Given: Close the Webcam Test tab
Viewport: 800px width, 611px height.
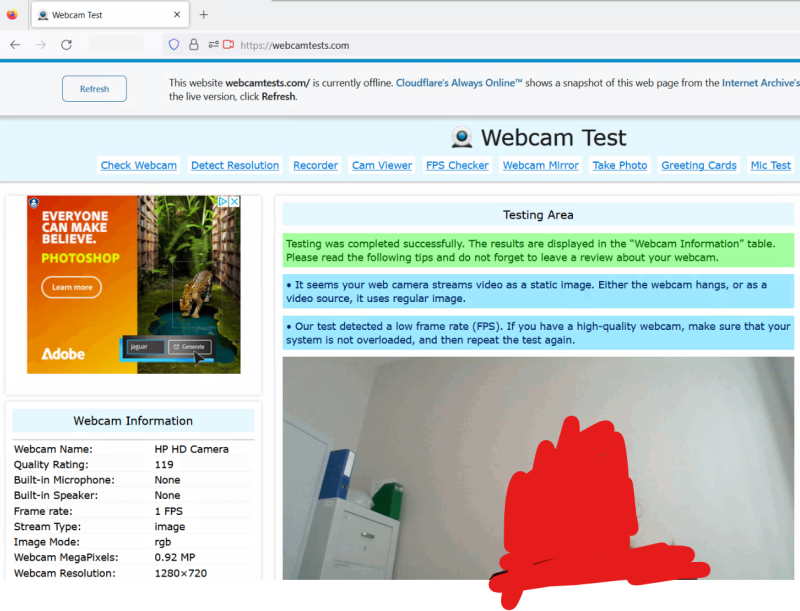Looking at the screenshot, I should tap(177, 15).
